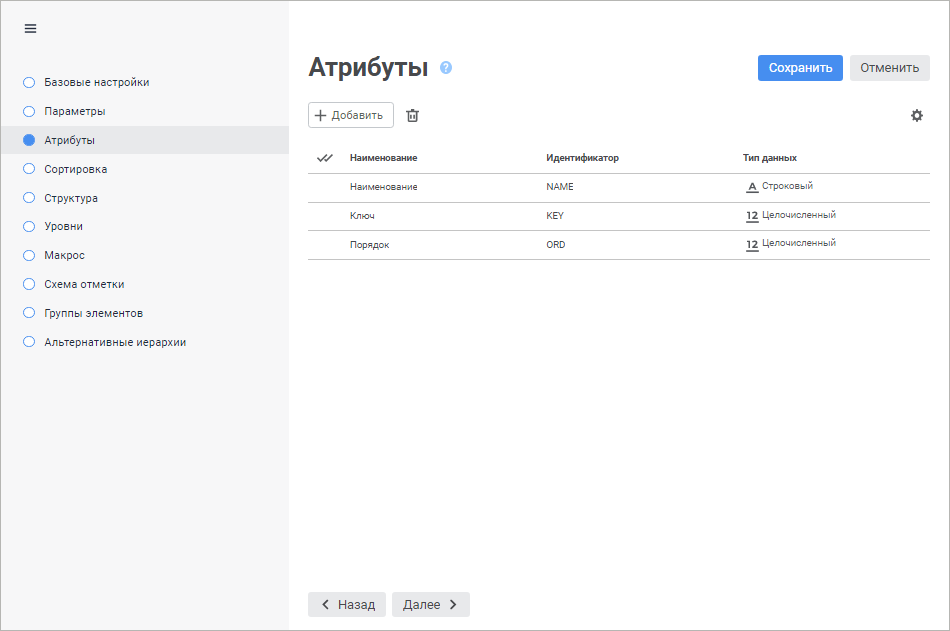Go back with the Назад button
The width and height of the screenshot is (950, 631).
pyautogui.click(x=347, y=604)
